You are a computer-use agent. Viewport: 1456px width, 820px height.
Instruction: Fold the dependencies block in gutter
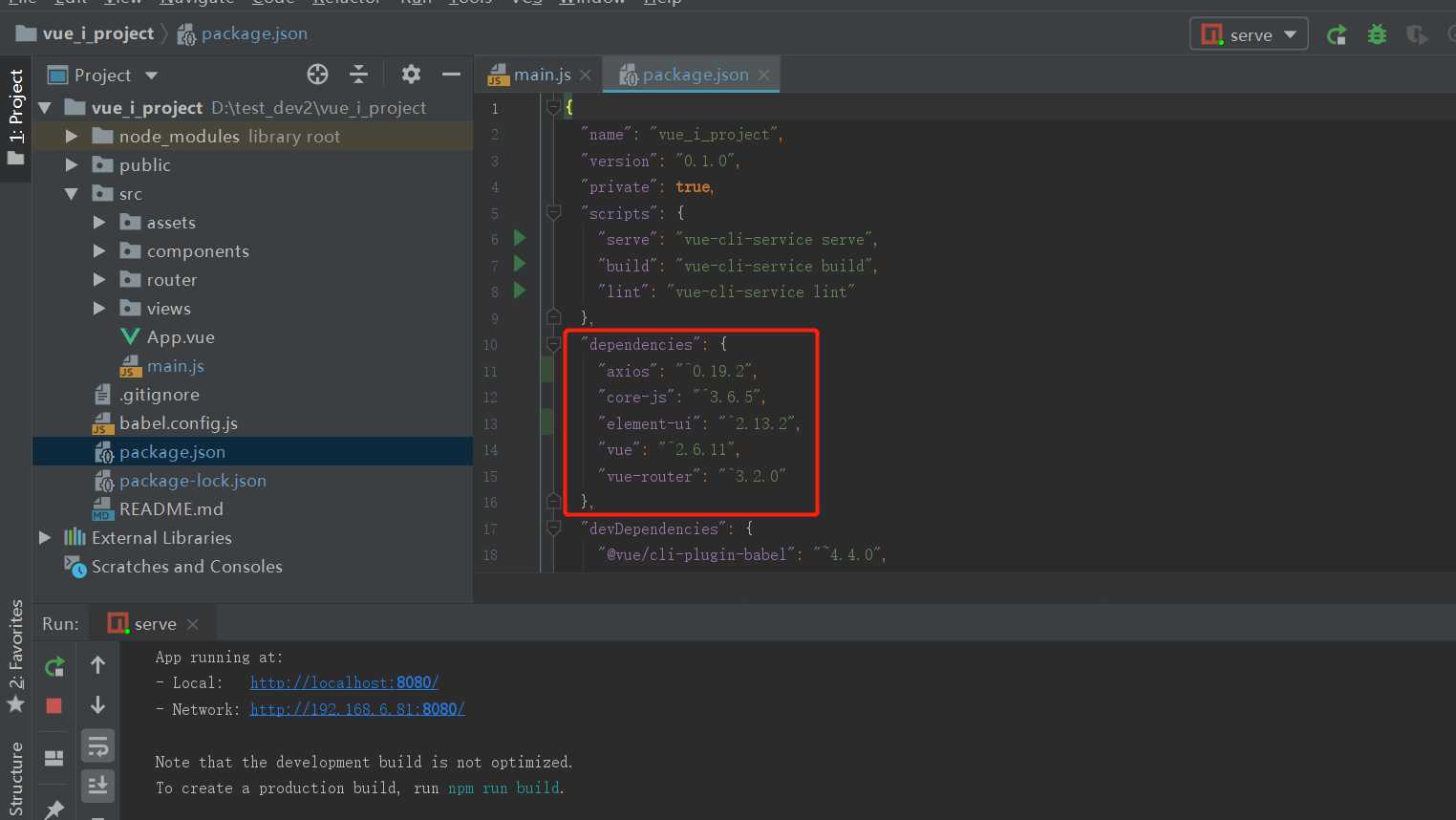[553, 343]
